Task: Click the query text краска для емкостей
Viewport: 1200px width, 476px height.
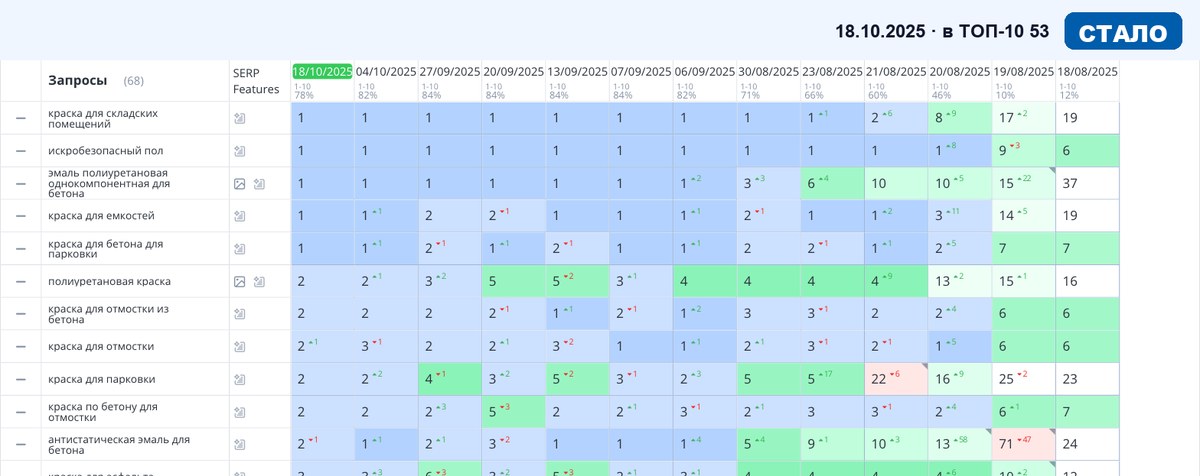Action: 101,216
